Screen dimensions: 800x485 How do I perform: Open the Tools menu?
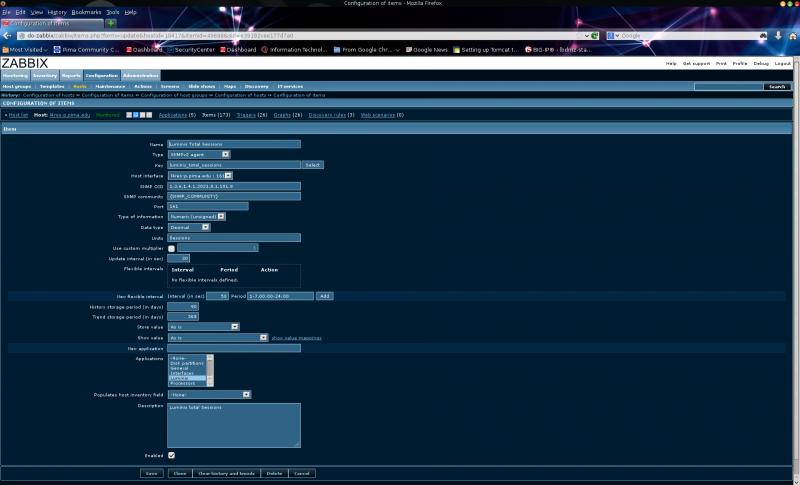click(x=113, y=12)
